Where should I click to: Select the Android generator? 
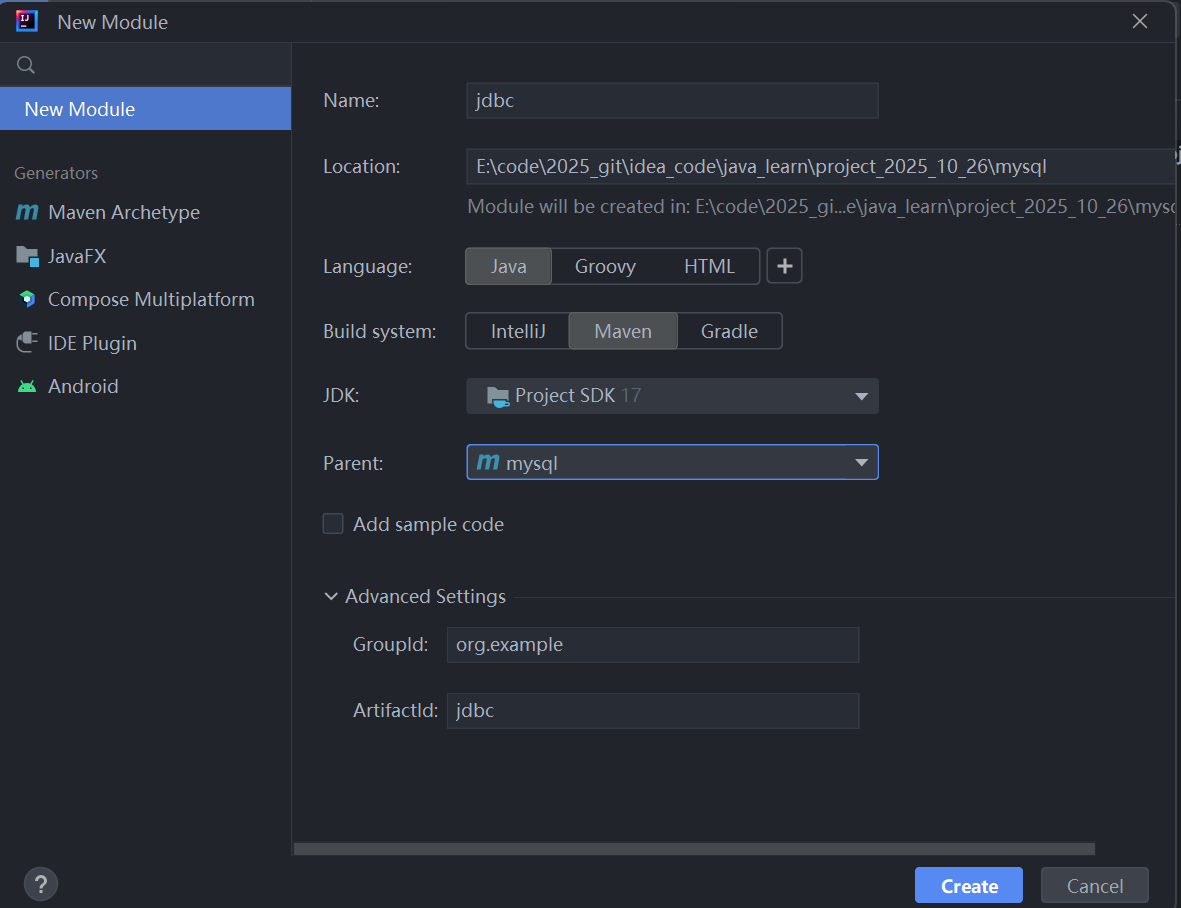point(145,386)
